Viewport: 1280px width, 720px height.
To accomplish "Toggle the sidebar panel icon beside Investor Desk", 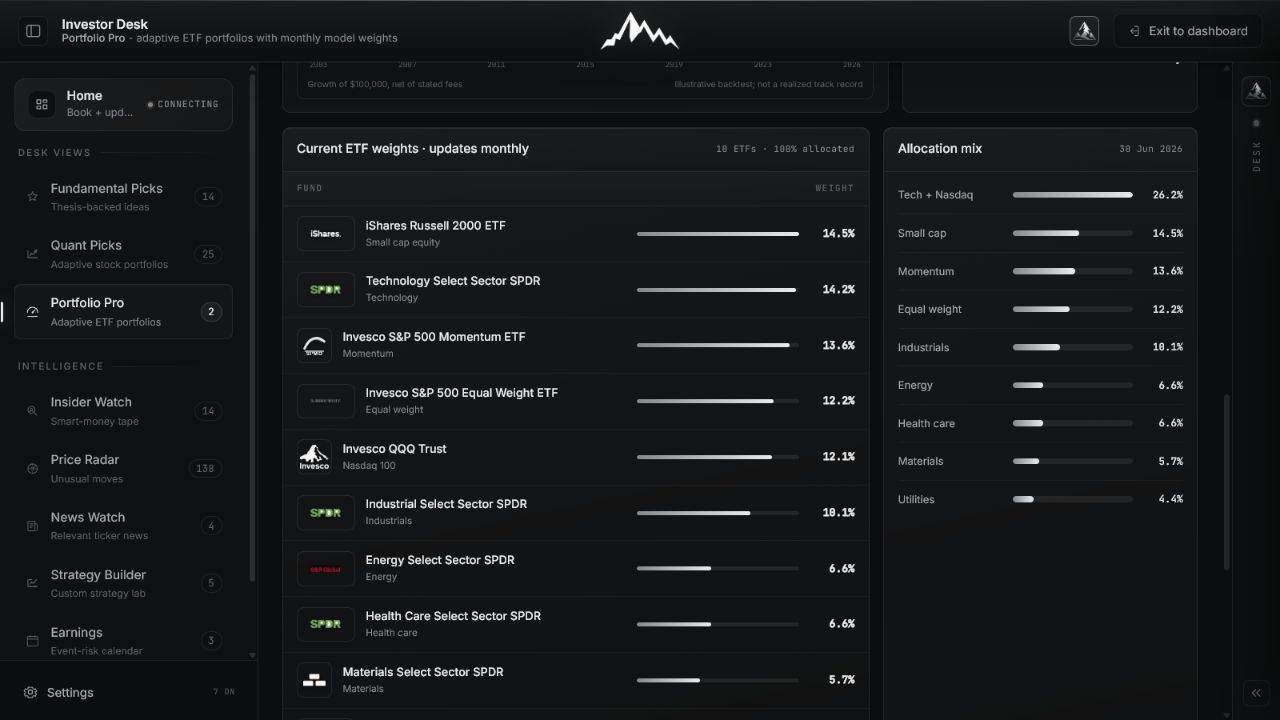I will click(x=33, y=31).
